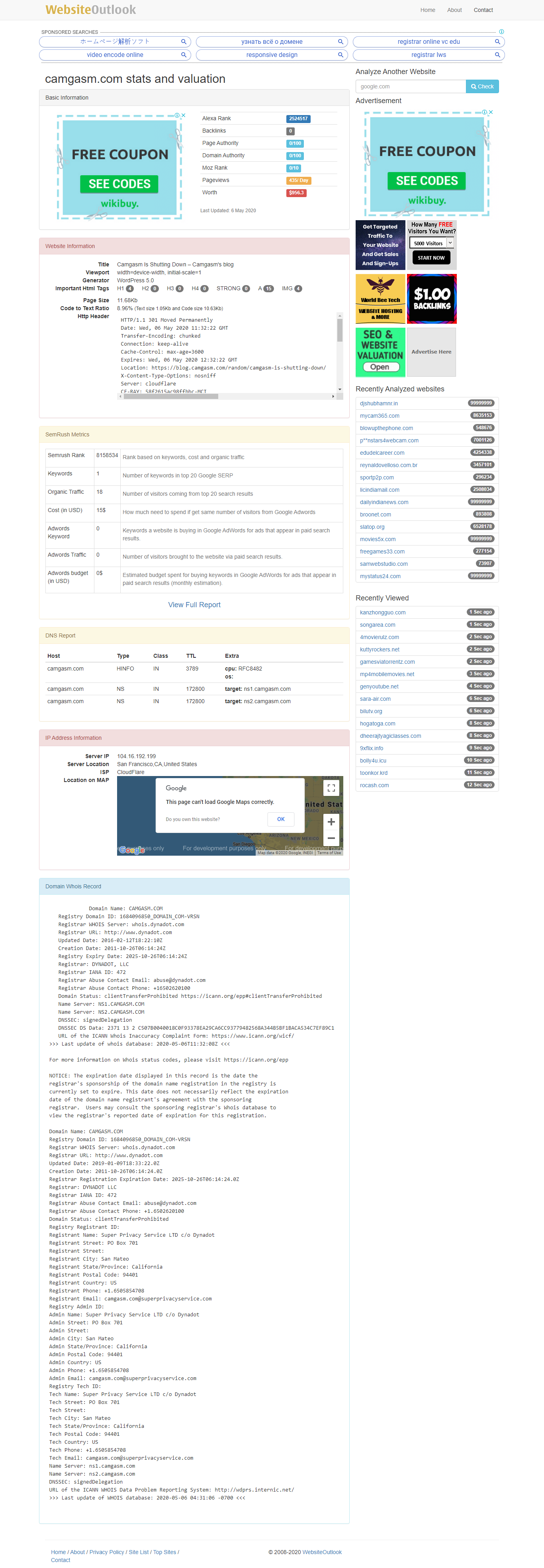Click SEE CODES in left coupon ad
The height and width of the screenshot is (1568, 544).
[x=119, y=184]
